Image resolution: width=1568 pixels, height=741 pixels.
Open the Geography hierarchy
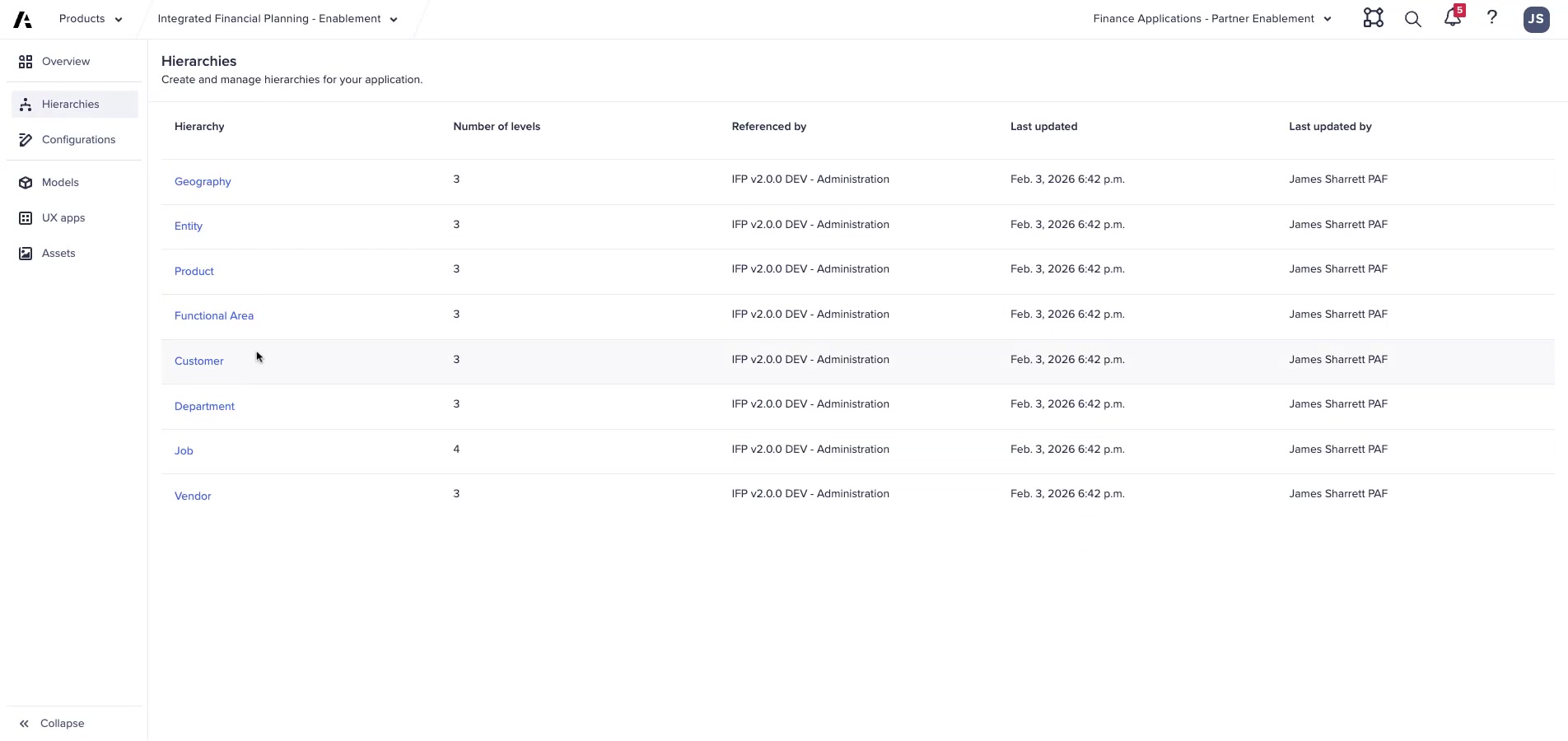click(x=203, y=181)
